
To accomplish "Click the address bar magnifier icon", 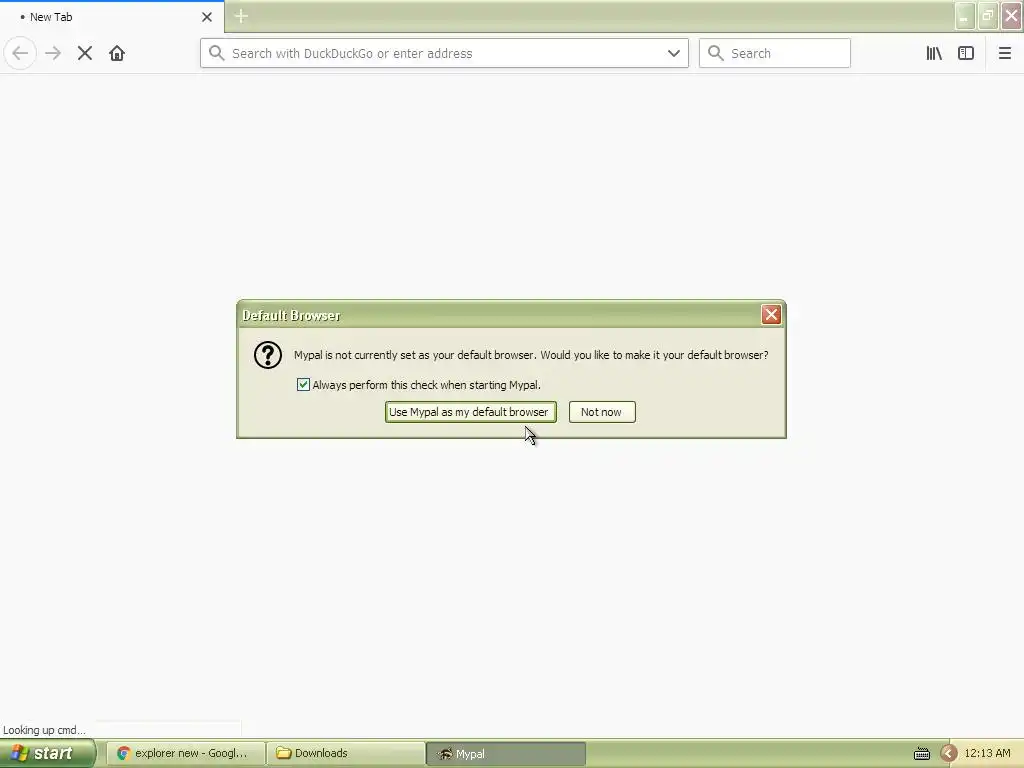I will 217,54.
